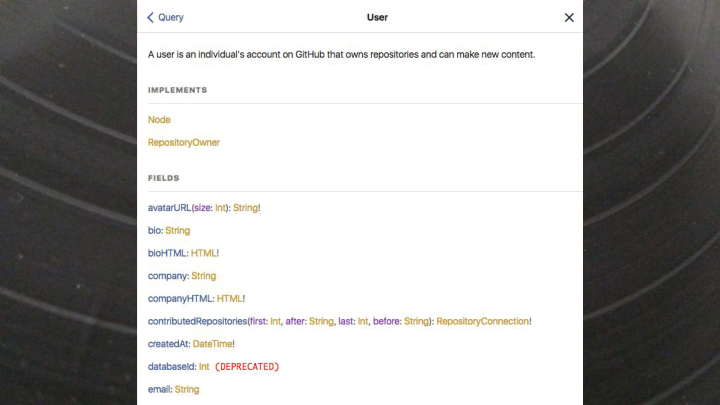Close the User documentation panel
Screen dimensions: 720x405
pos(569,17)
